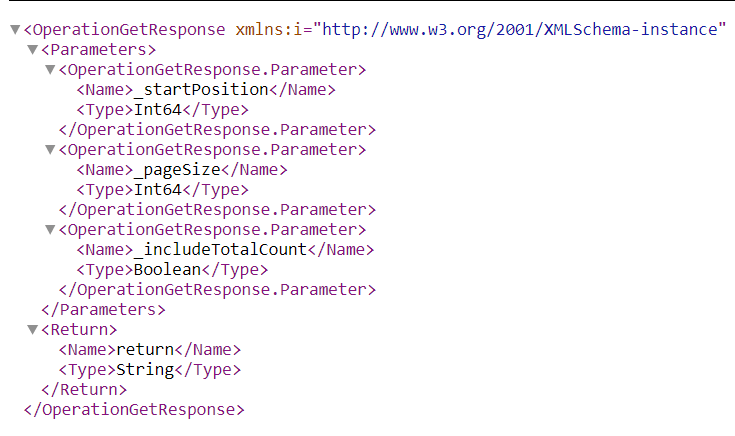Screen dimensions: 735x436
Task: Click the return name value
Action: pyautogui.click(x=145, y=350)
